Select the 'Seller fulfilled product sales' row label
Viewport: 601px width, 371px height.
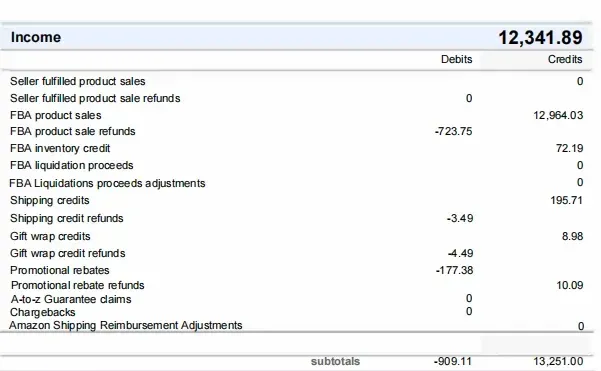click(x=77, y=81)
